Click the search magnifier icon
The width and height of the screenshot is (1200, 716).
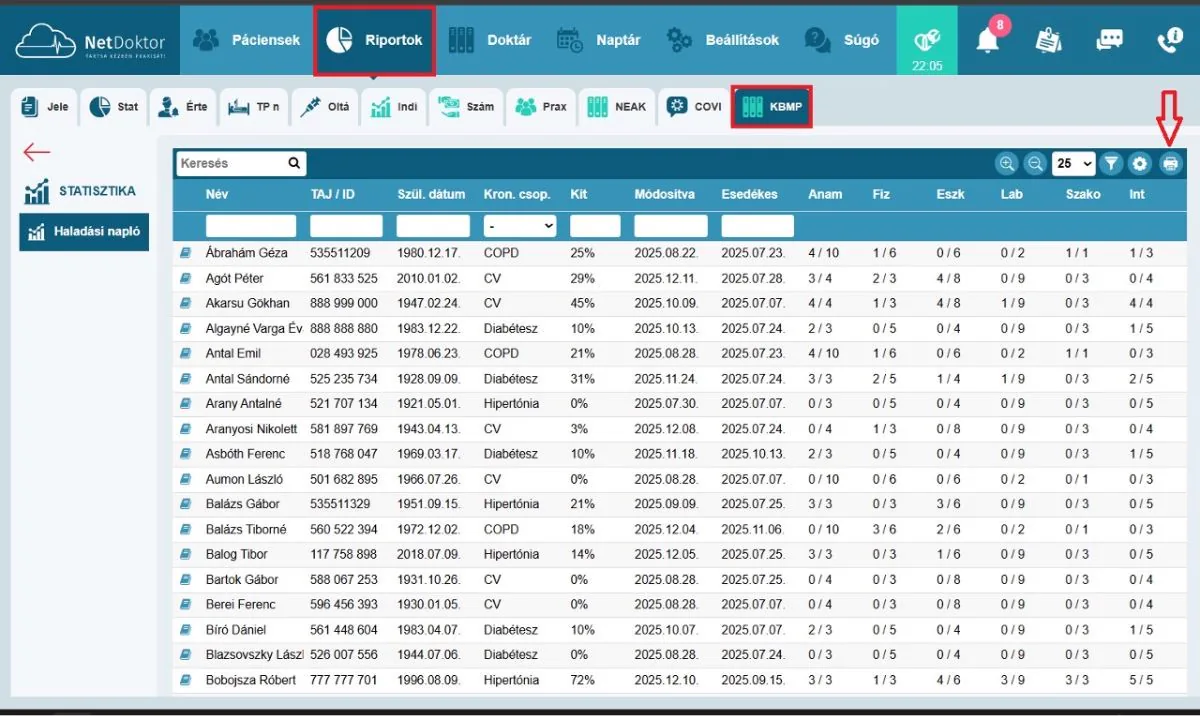(294, 163)
